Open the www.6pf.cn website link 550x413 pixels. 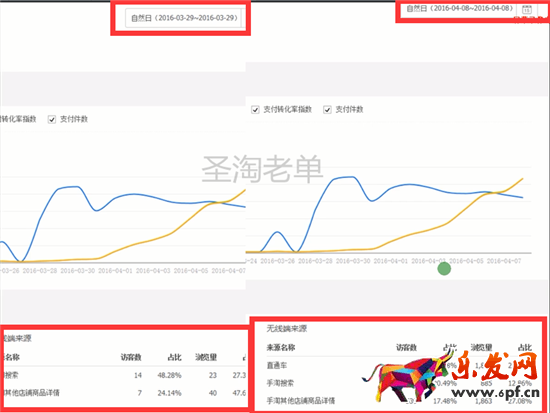495,393
